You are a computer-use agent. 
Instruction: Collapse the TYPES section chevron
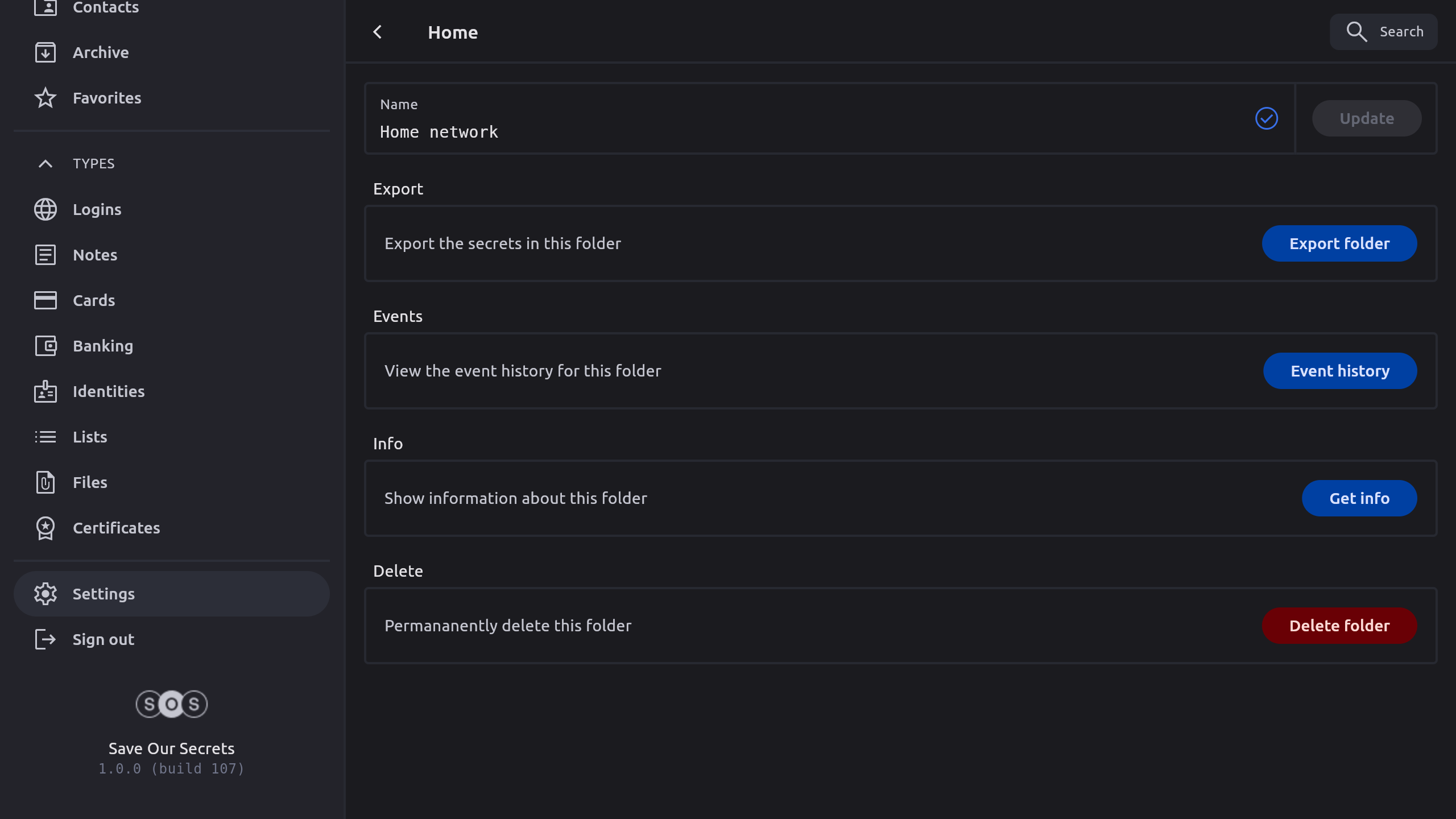click(45, 164)
